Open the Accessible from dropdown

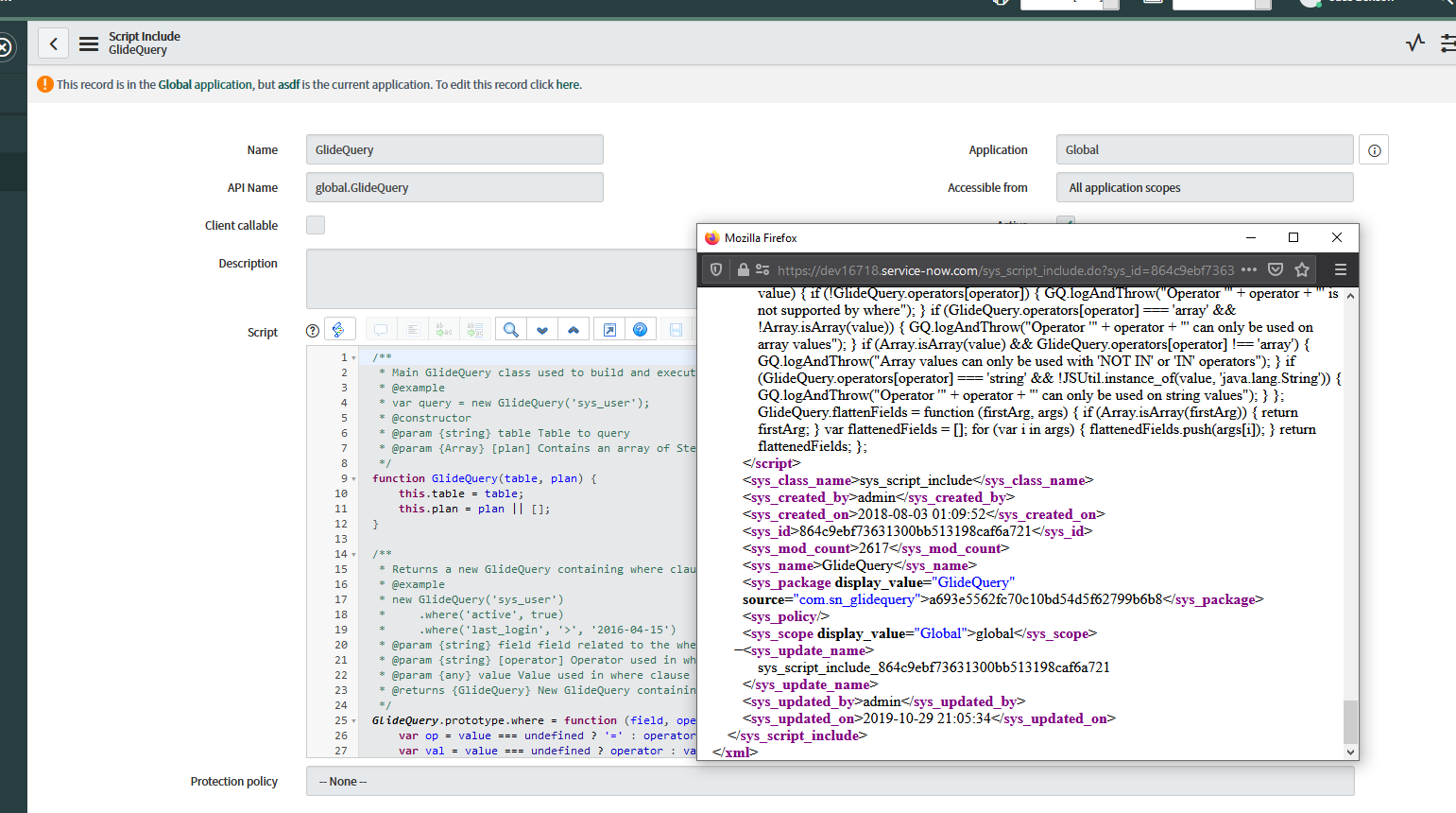coord(1204,188)
